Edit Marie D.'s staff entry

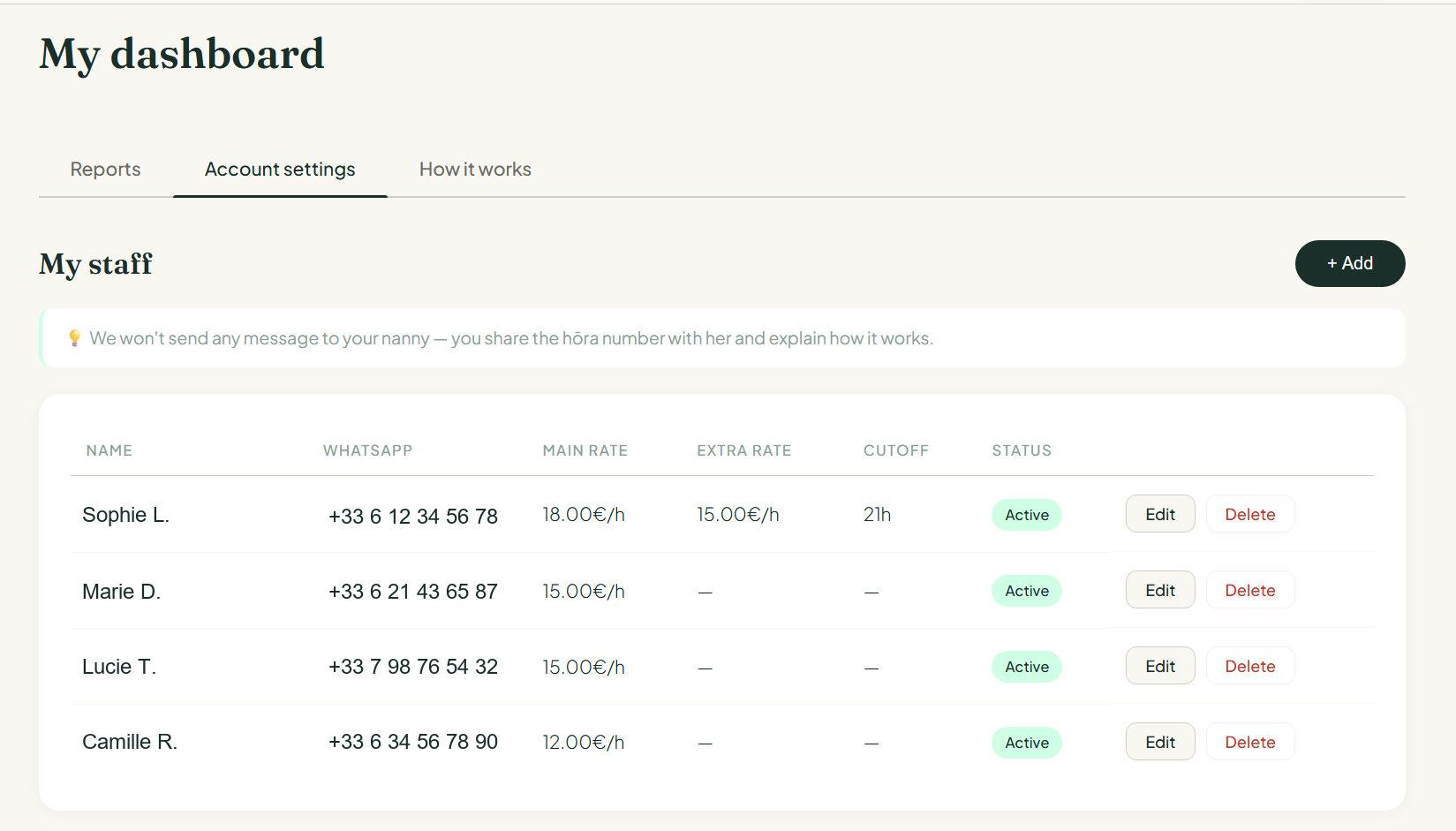tap(1159, 590)
